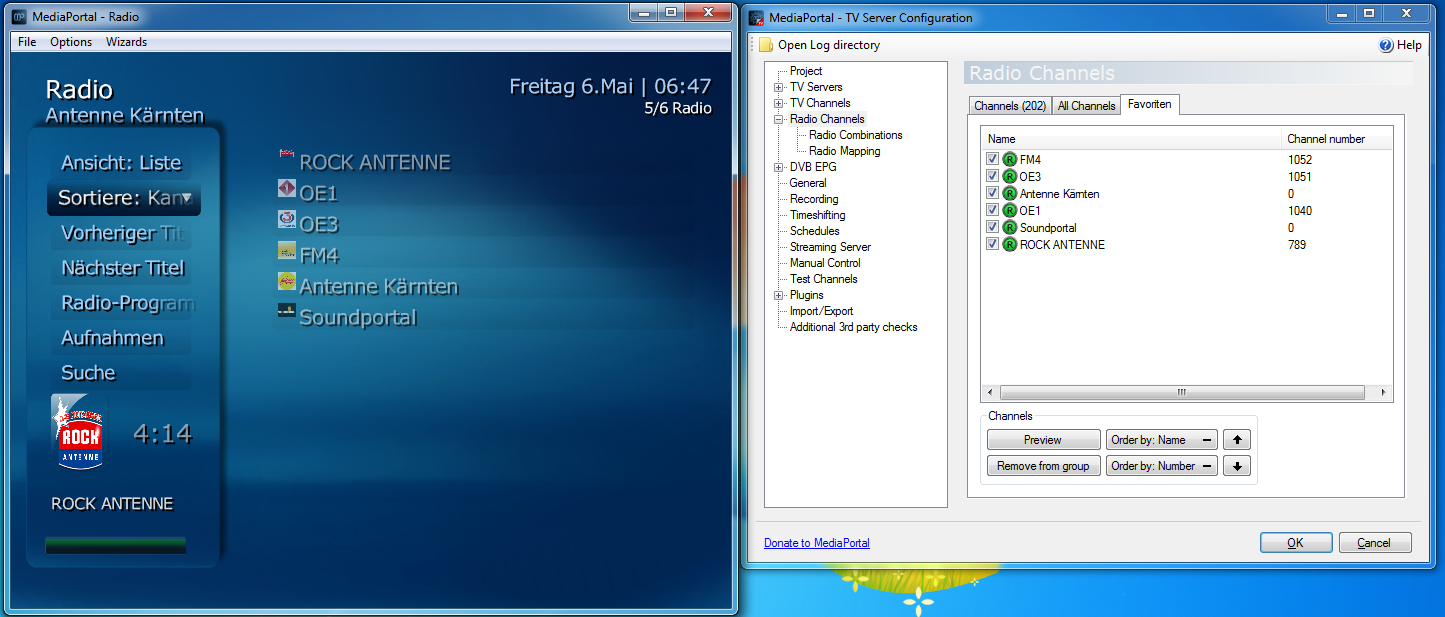Click the Open Log directory folder icon
Viewport: 1445px width, 617px height.
(x=766, y=45)
